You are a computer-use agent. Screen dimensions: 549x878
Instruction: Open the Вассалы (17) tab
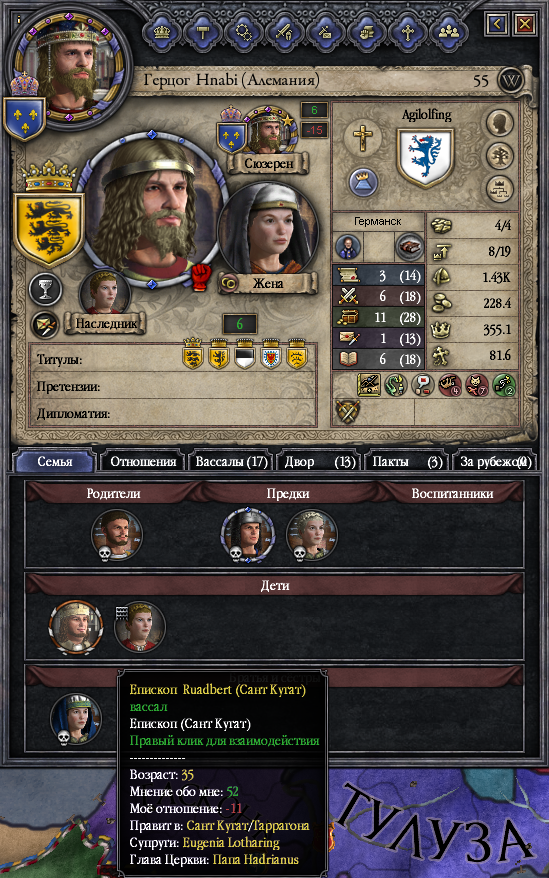[x=230, y=462]
